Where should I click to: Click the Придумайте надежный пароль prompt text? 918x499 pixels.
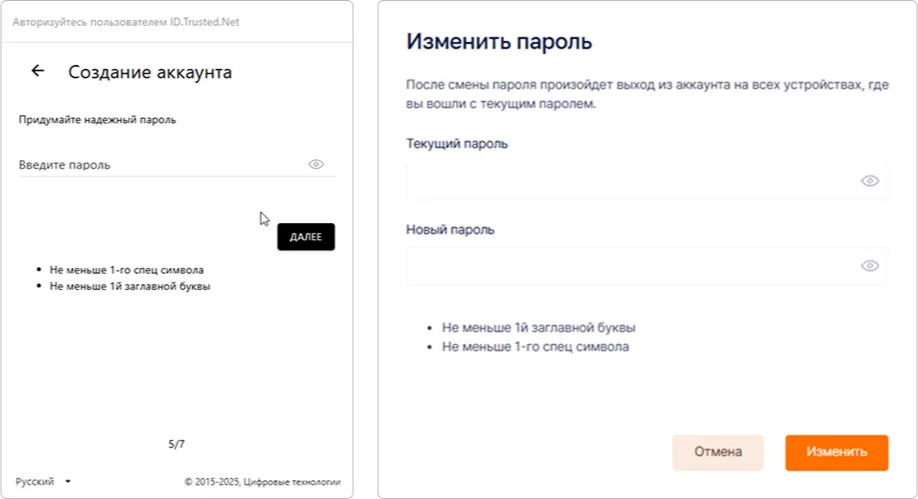pyautogui.click(x=97, y=120)
